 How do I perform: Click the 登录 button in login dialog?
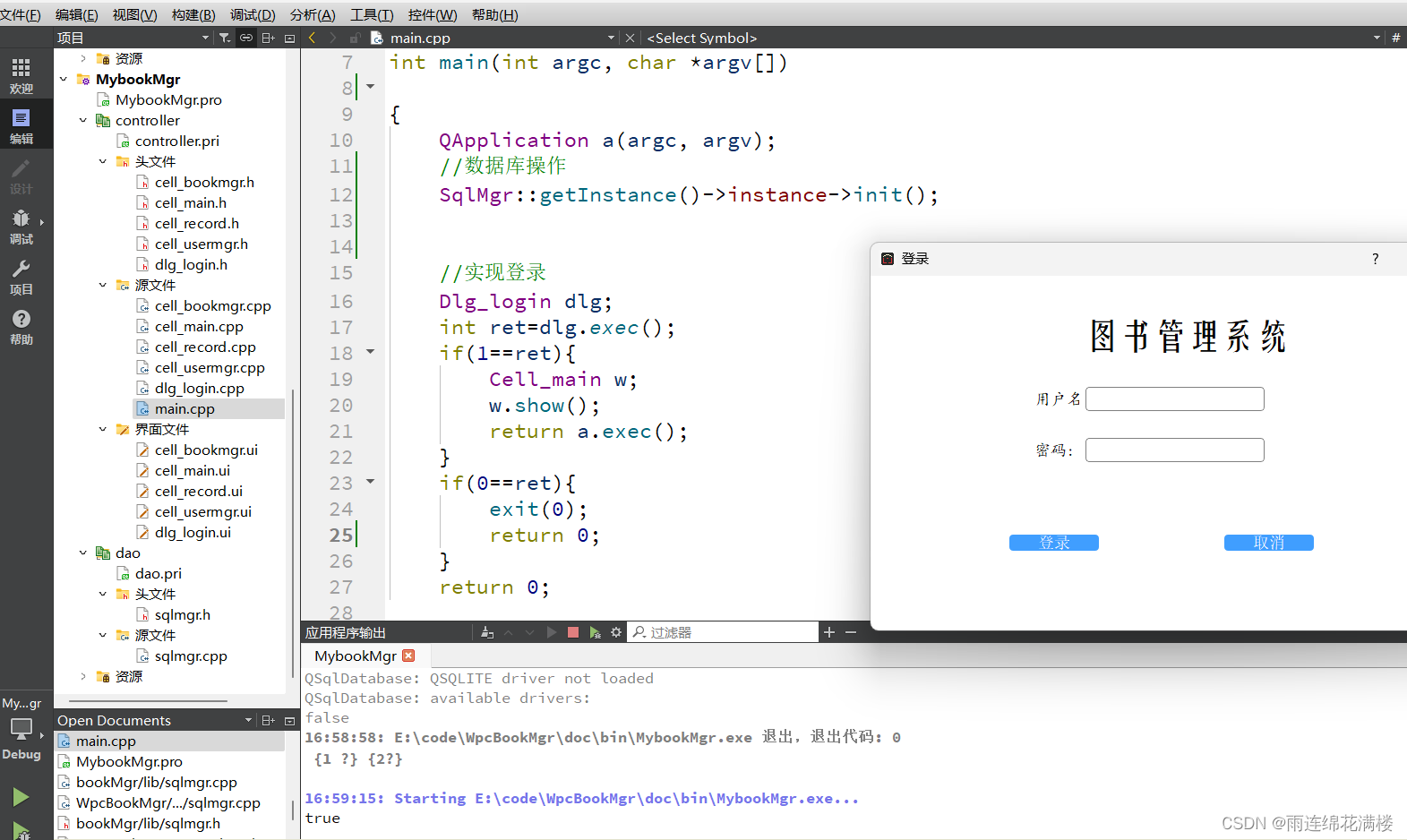[x=1053, y=543]
